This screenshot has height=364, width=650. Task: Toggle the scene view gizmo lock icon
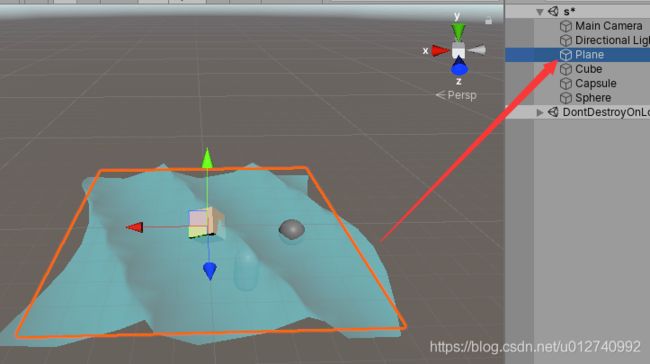tap(488, 20)
